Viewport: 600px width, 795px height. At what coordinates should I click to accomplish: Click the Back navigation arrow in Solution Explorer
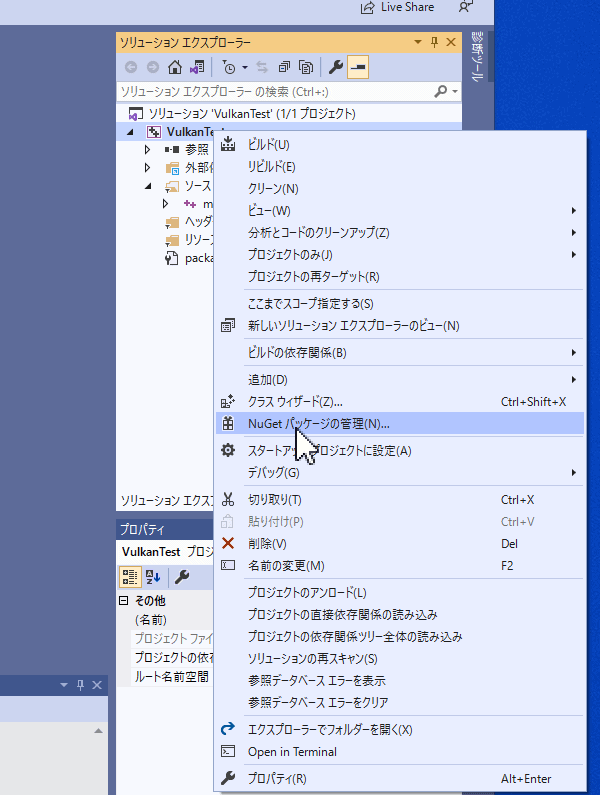[131, 67]
